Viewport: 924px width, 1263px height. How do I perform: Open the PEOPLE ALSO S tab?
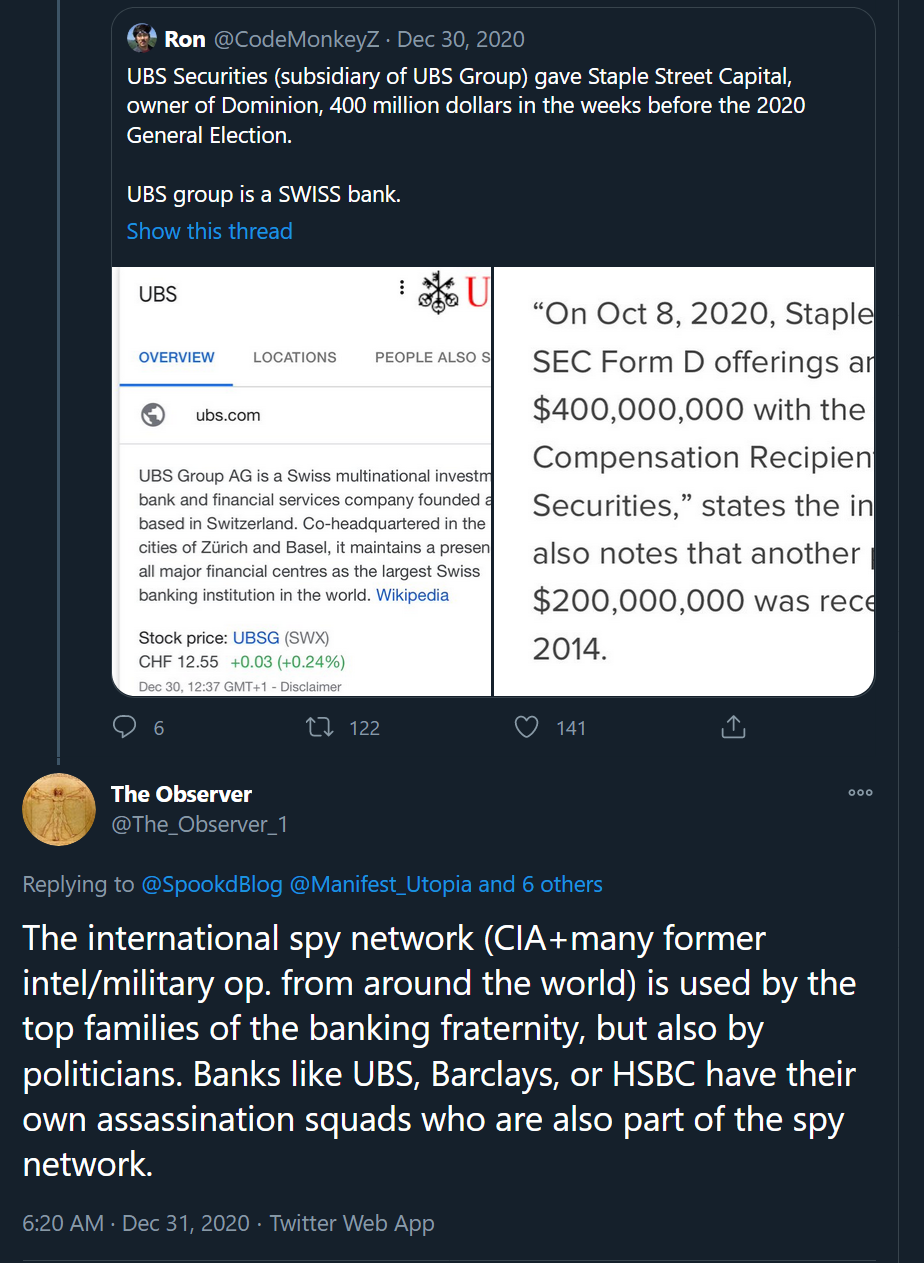coord(432,357)
